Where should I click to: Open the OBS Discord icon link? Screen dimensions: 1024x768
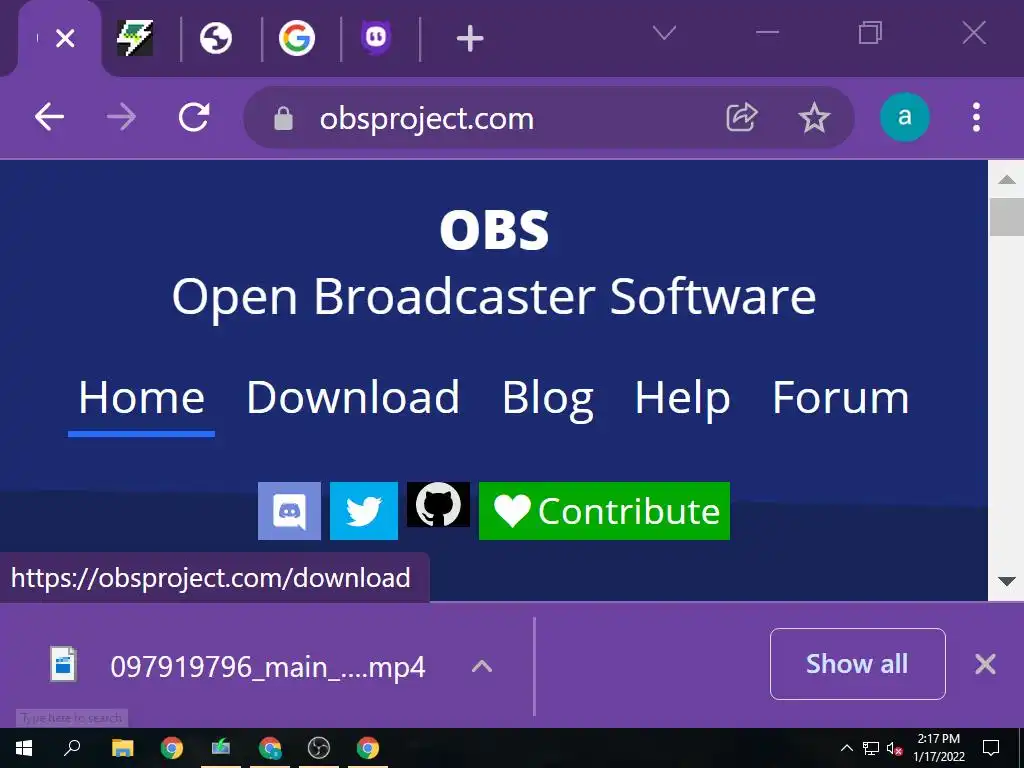tap(289, 511)
